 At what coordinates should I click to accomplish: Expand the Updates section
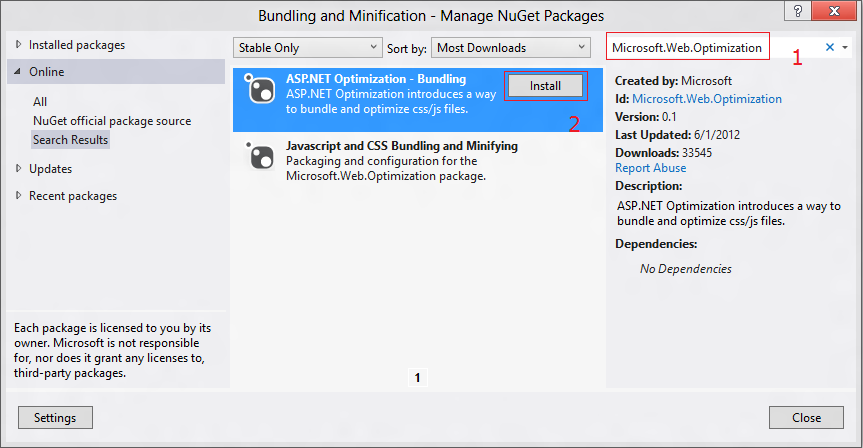point(19,168)
